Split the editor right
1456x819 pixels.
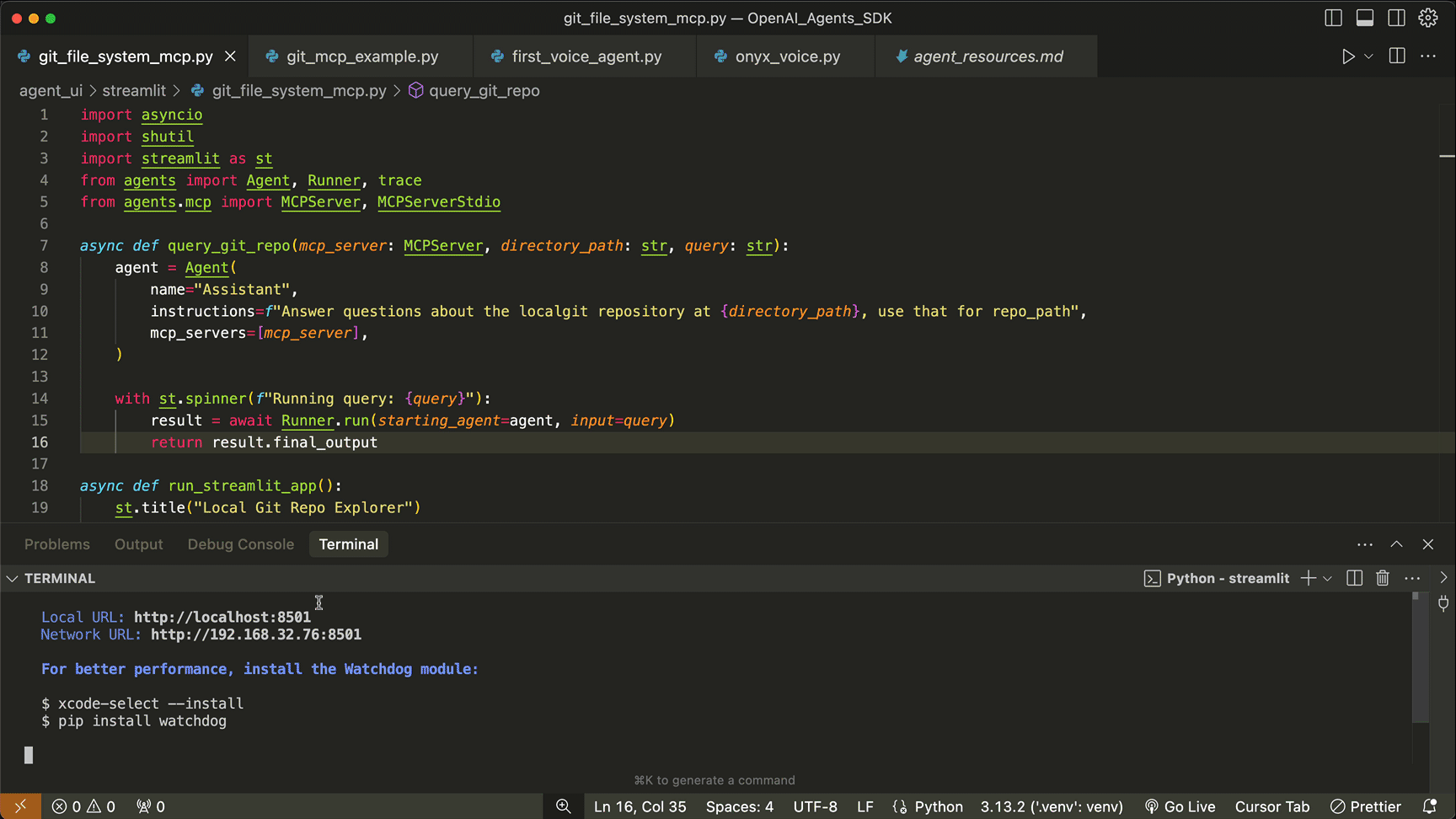pyautogui.click(x=1397, y=56)
